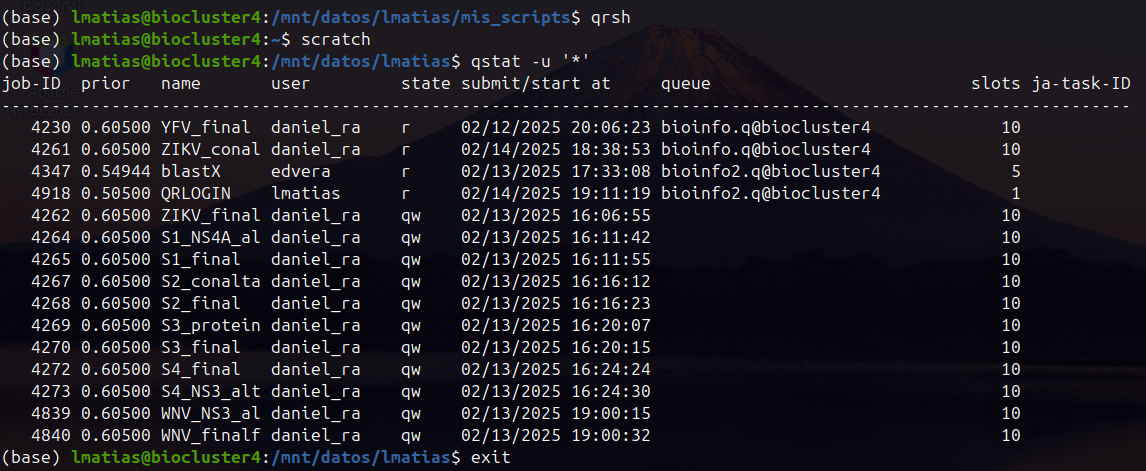Image resolution: width=1146 pixels, height=471 pixels.
Task: Click job ID 4840 at the bottom
Action: click(x=51, y=436)
